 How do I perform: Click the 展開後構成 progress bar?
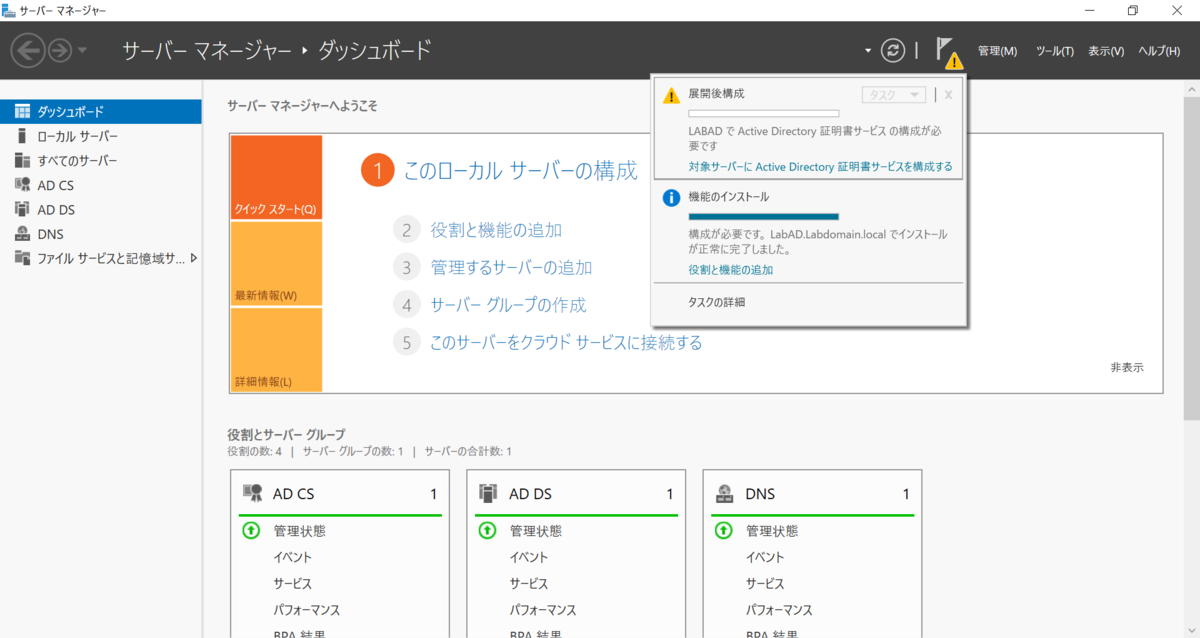(x=764, y=113)
